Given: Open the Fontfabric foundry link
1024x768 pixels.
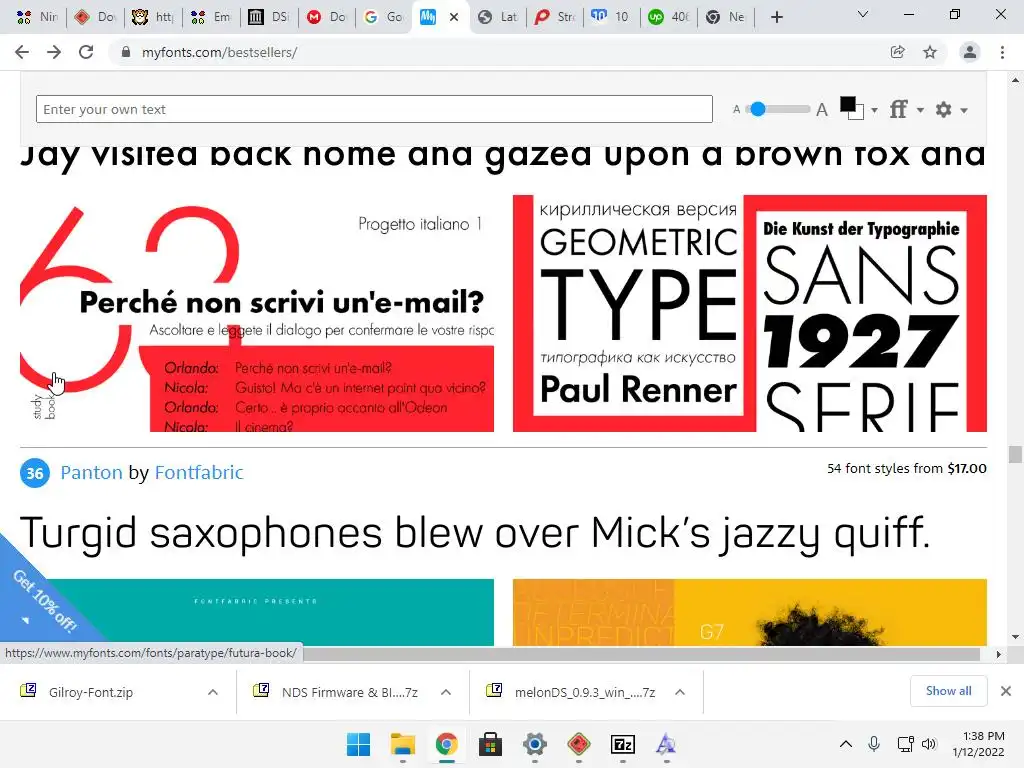Looking at the screenshot, I should tap(199, 472).
